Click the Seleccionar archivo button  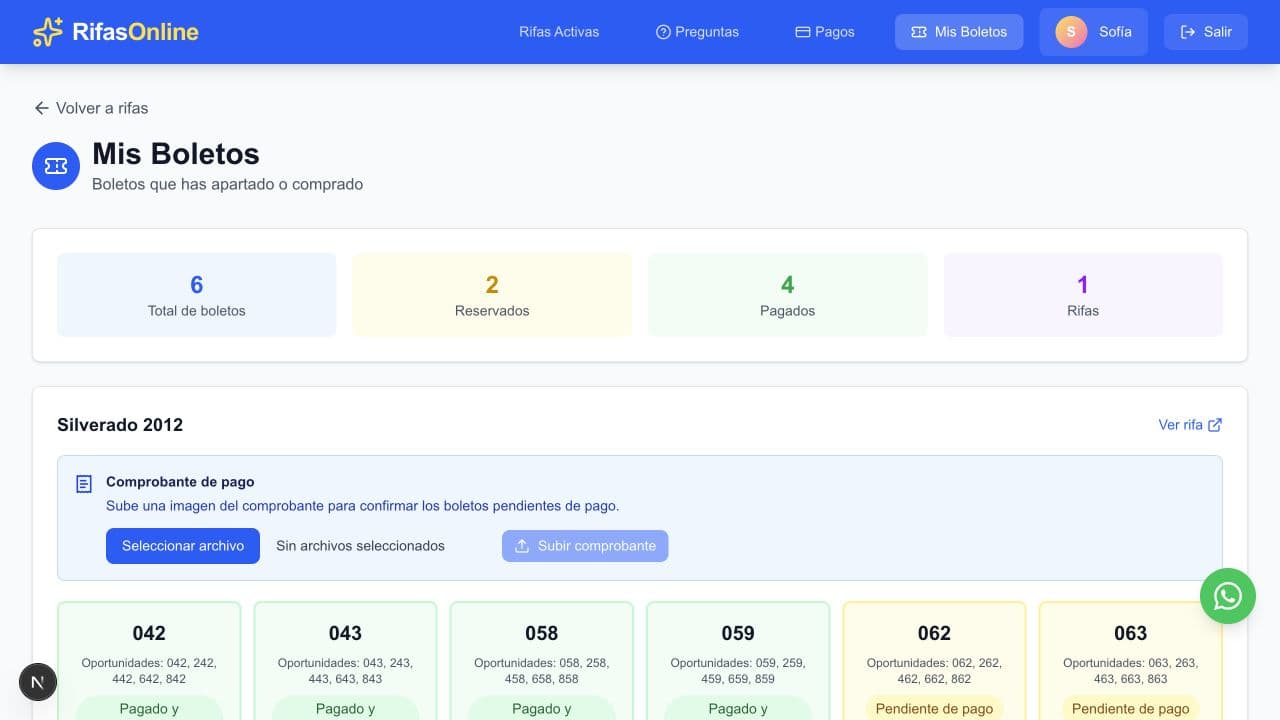click(183, 546)
